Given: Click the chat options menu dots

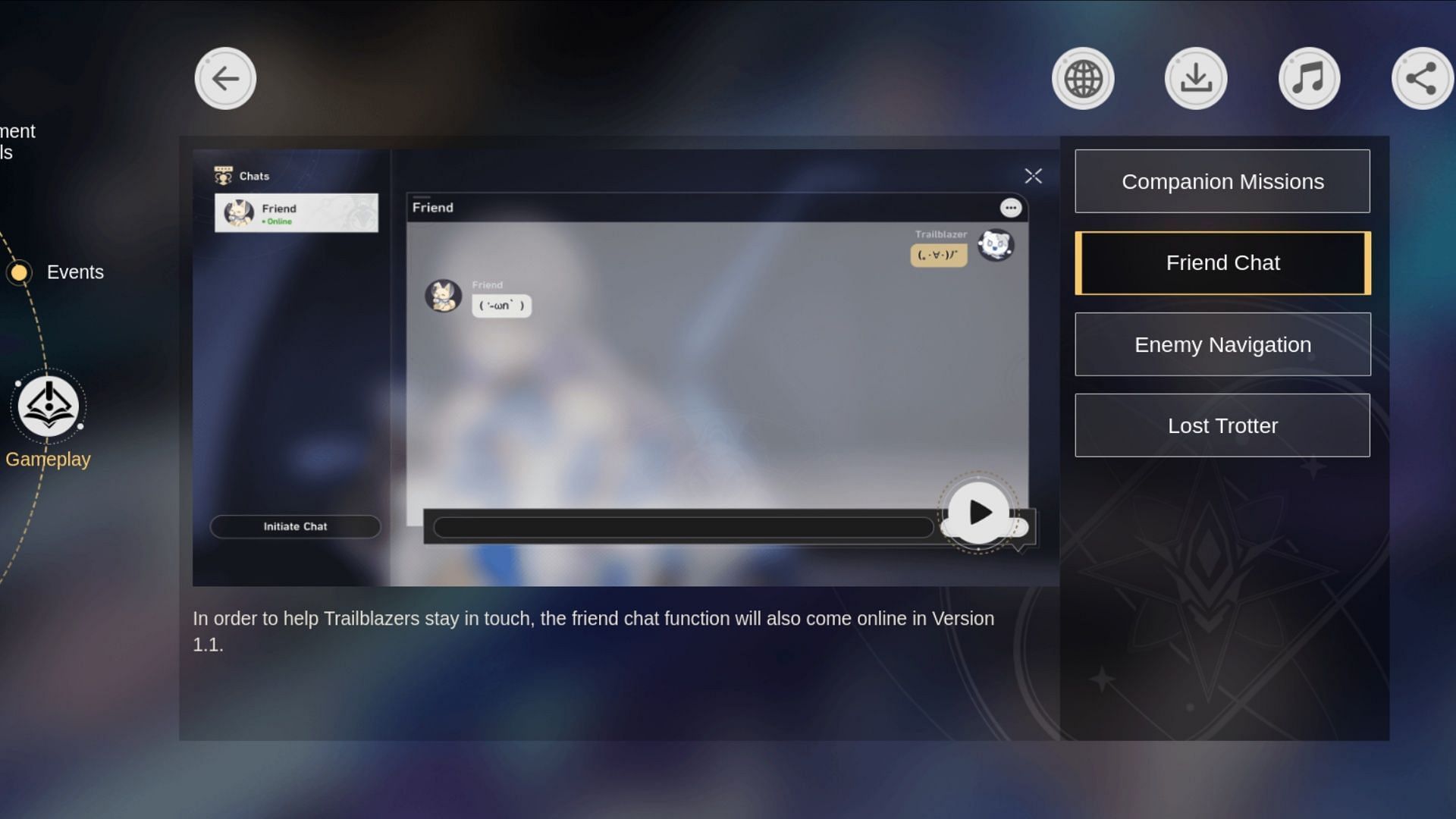Looking at the screenshot, I should tap(1011, 207).
